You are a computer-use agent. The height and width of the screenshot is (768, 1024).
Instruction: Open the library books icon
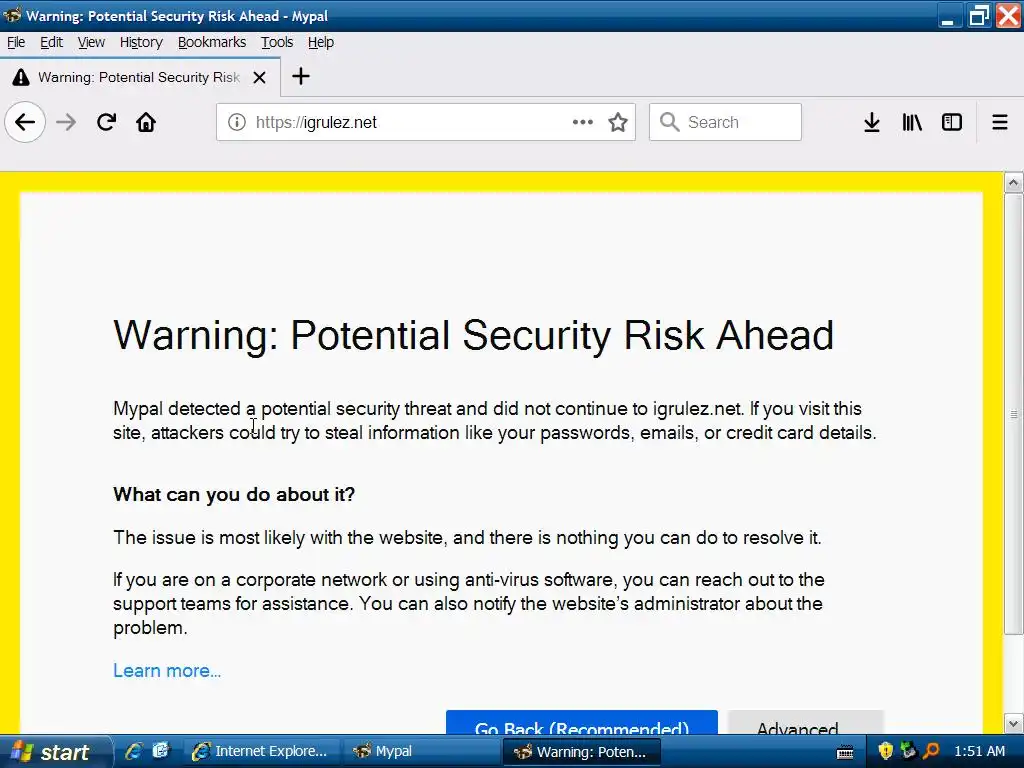(x=912, y=122)
